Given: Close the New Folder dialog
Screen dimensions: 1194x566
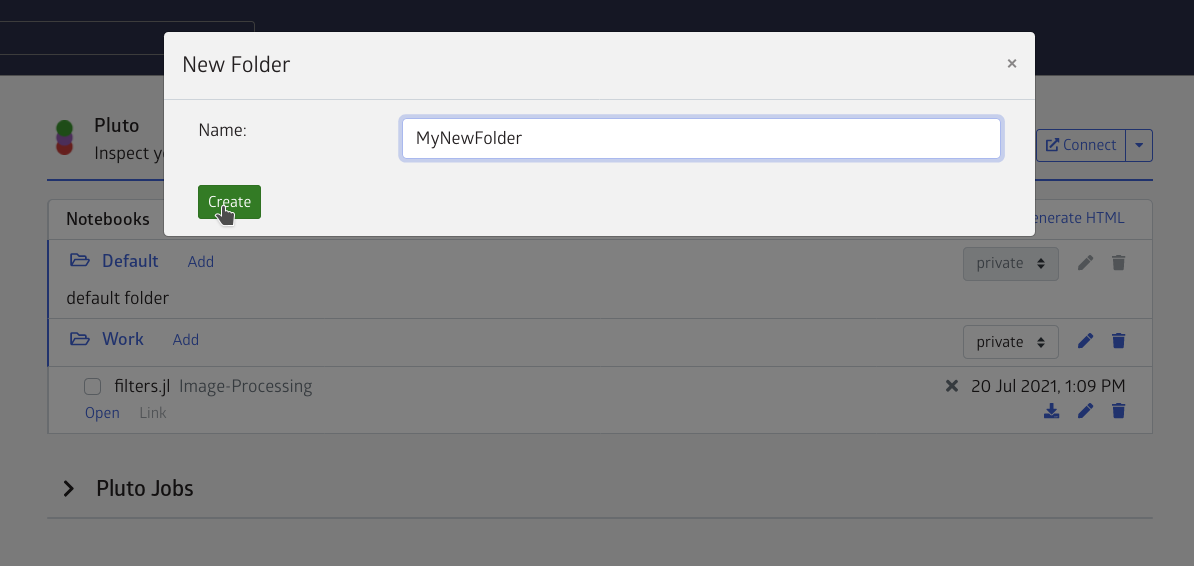Looking at the screenshot, I should [1011, 64].
